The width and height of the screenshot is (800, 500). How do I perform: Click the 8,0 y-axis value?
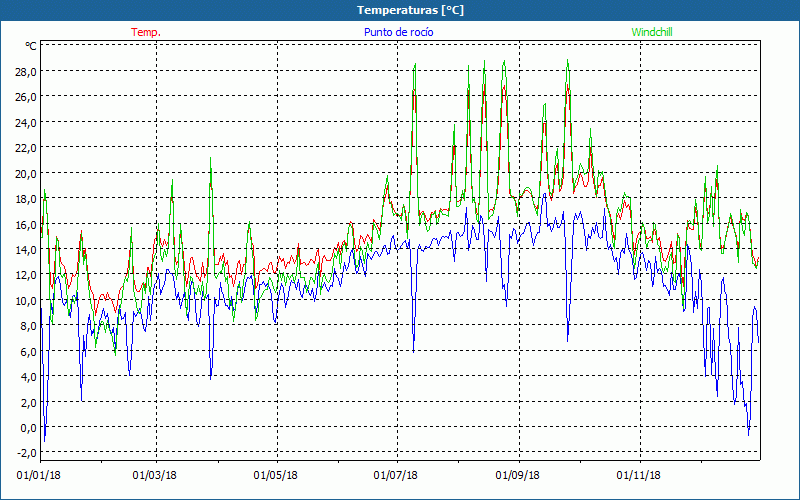point(29,326)
